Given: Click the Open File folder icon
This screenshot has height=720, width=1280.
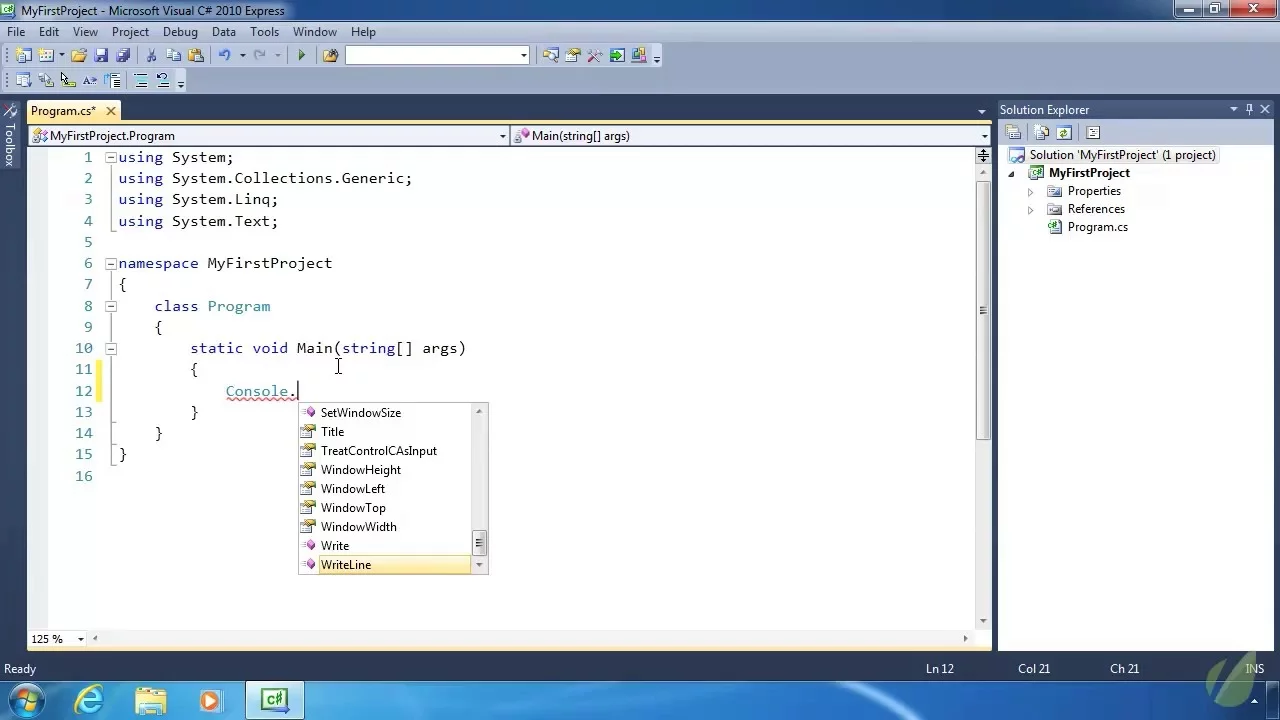Looking at the screenshot, I should point(79,56).
